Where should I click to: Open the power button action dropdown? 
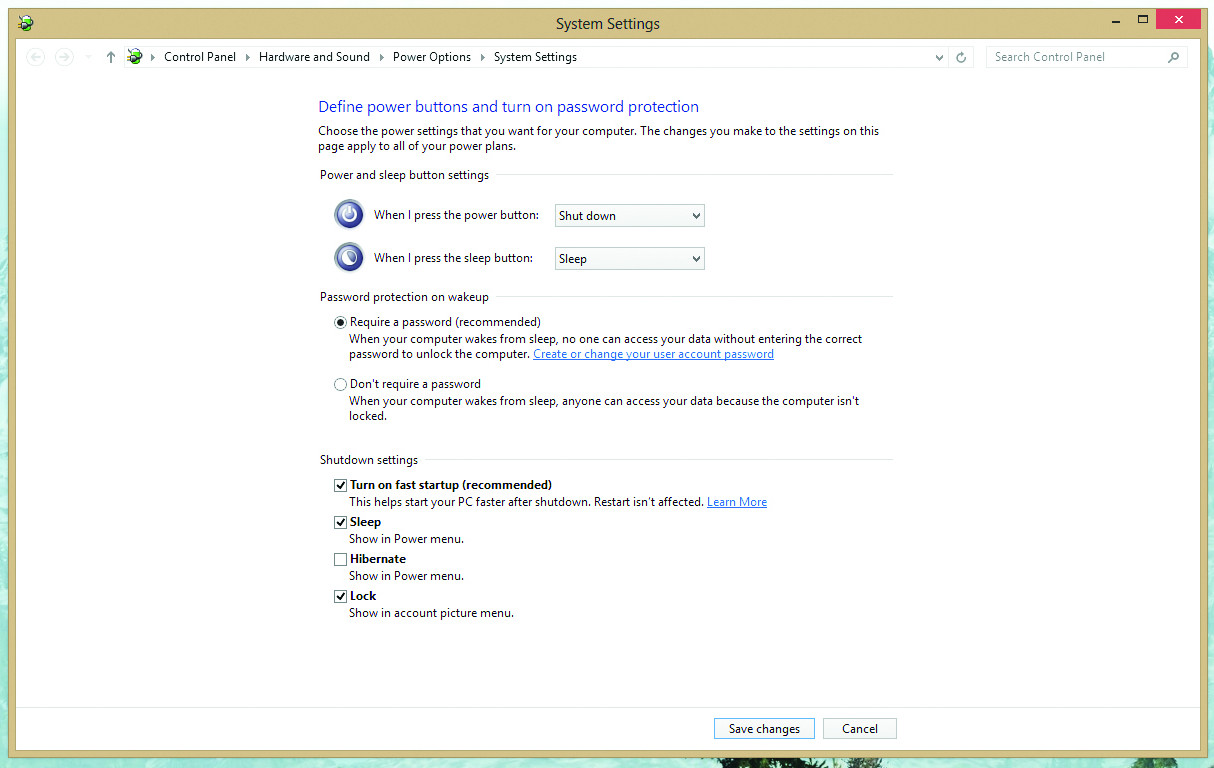click(629, 215)
